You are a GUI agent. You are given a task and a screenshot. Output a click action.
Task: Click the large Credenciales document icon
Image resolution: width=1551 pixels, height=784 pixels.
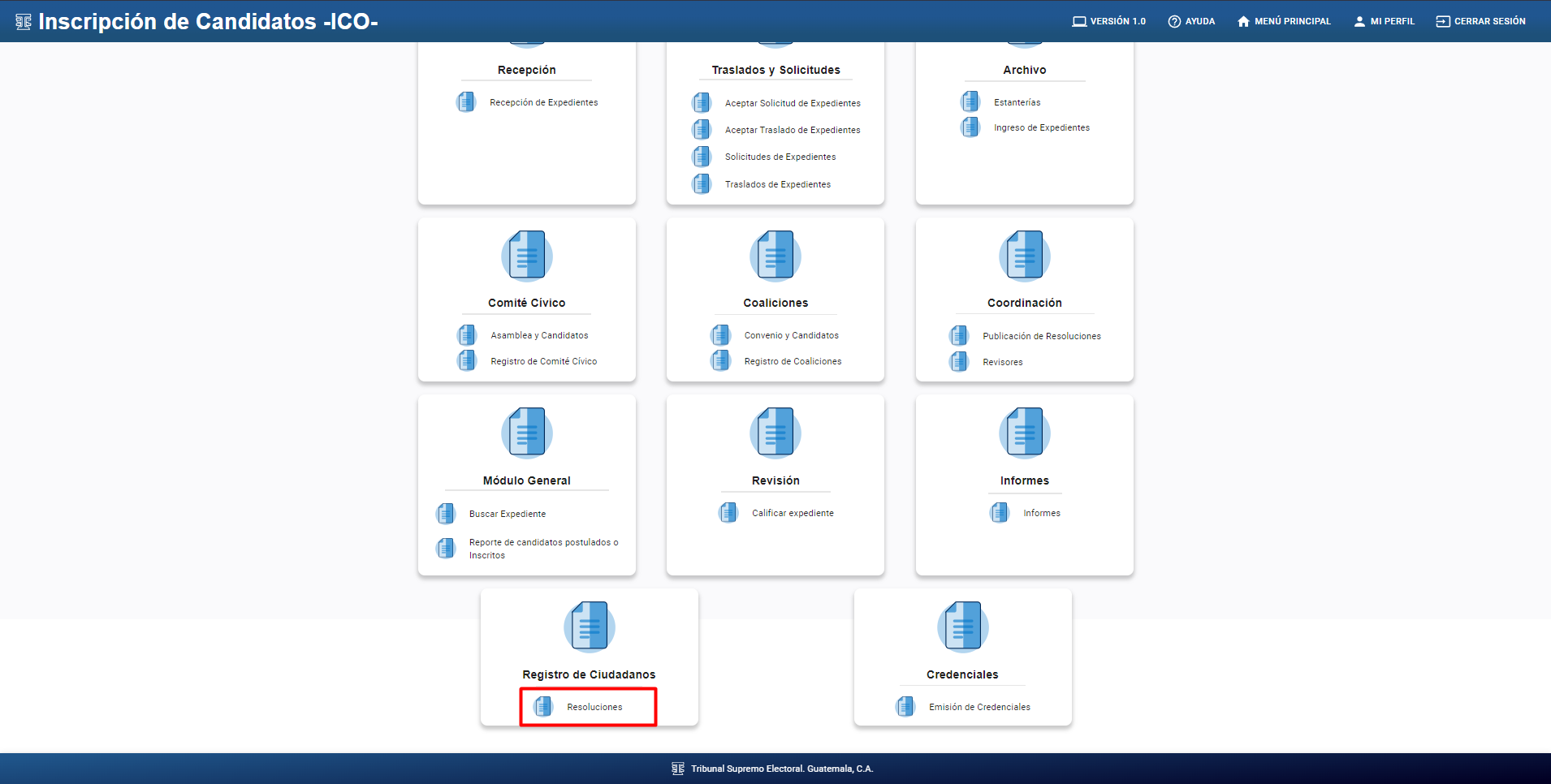(963, 627)
